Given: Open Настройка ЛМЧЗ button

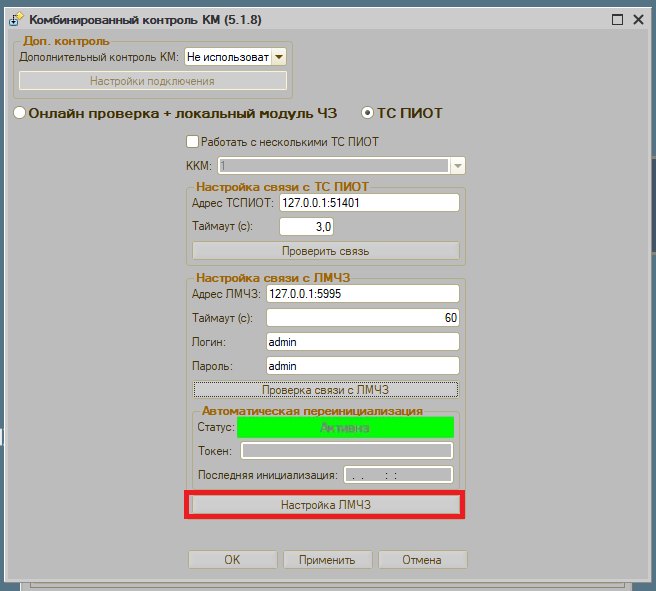Looking at the screenshot, I should coord(325,505).
